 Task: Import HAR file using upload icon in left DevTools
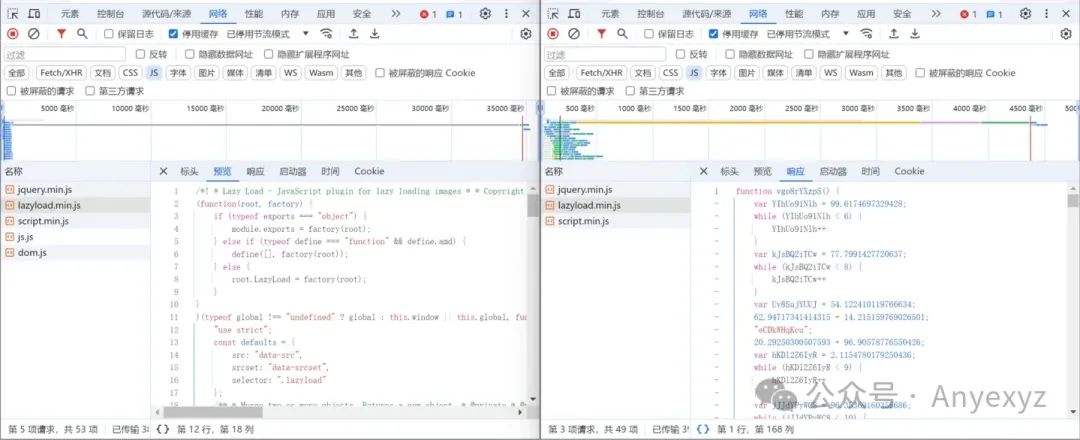click(353, 34)
